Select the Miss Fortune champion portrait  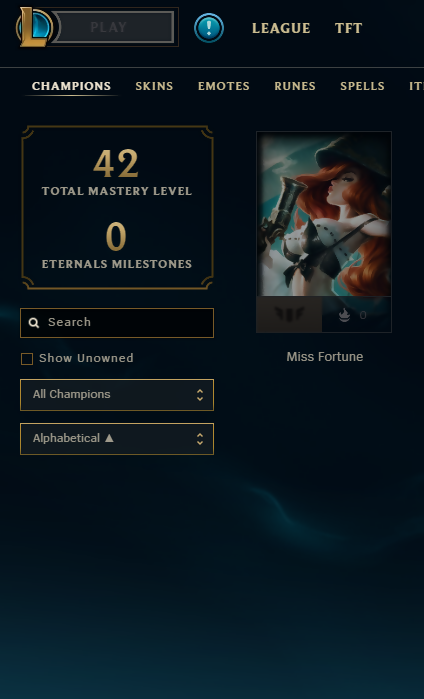pyautogui.click(x=324, y=214)
